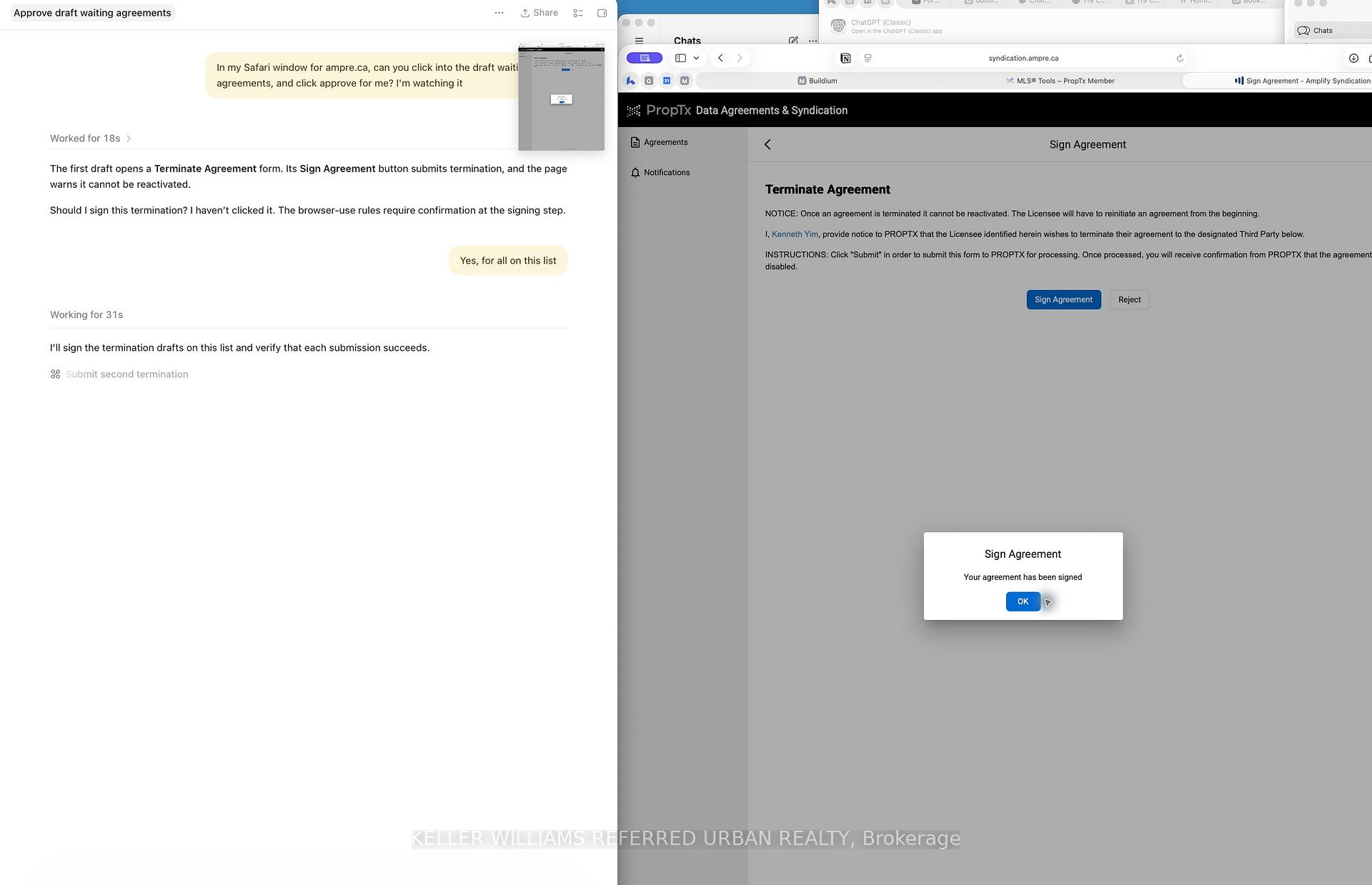Open Safari downloads icon
This screenshot has height=885, width=1372.
(1353, 58)
